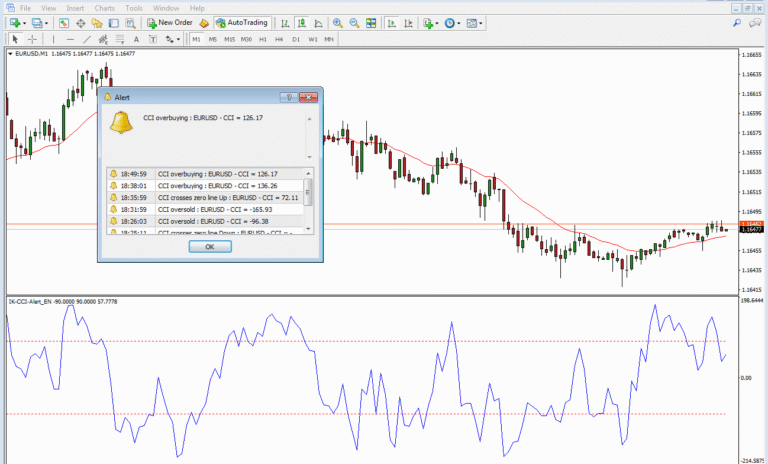The height and width of the screenshot is (464, 768).
Task: Toggle the AutoTrading button
Action: pos(242,23)
